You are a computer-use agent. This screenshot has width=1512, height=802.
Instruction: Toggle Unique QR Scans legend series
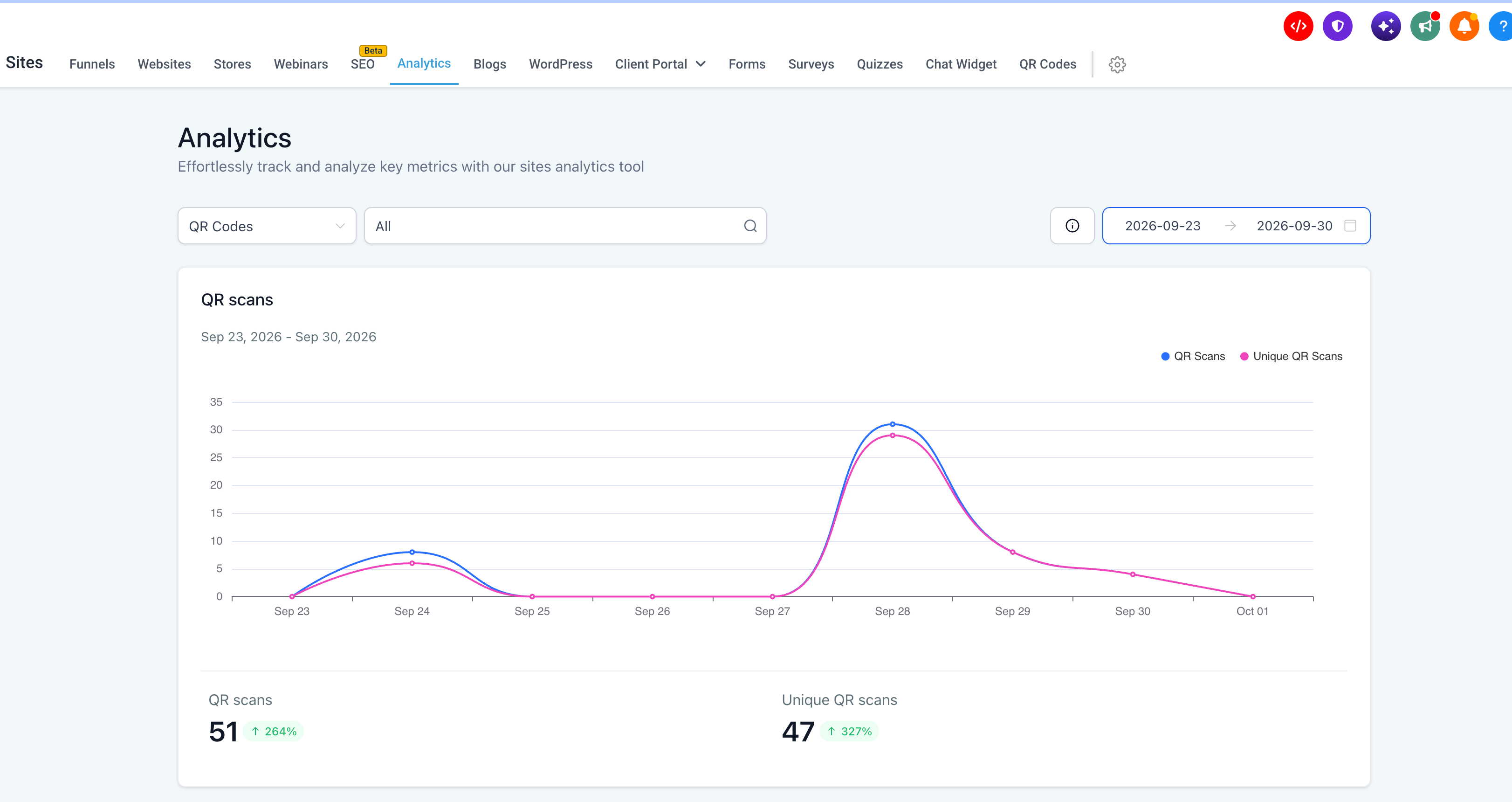tap(1291, 356)
